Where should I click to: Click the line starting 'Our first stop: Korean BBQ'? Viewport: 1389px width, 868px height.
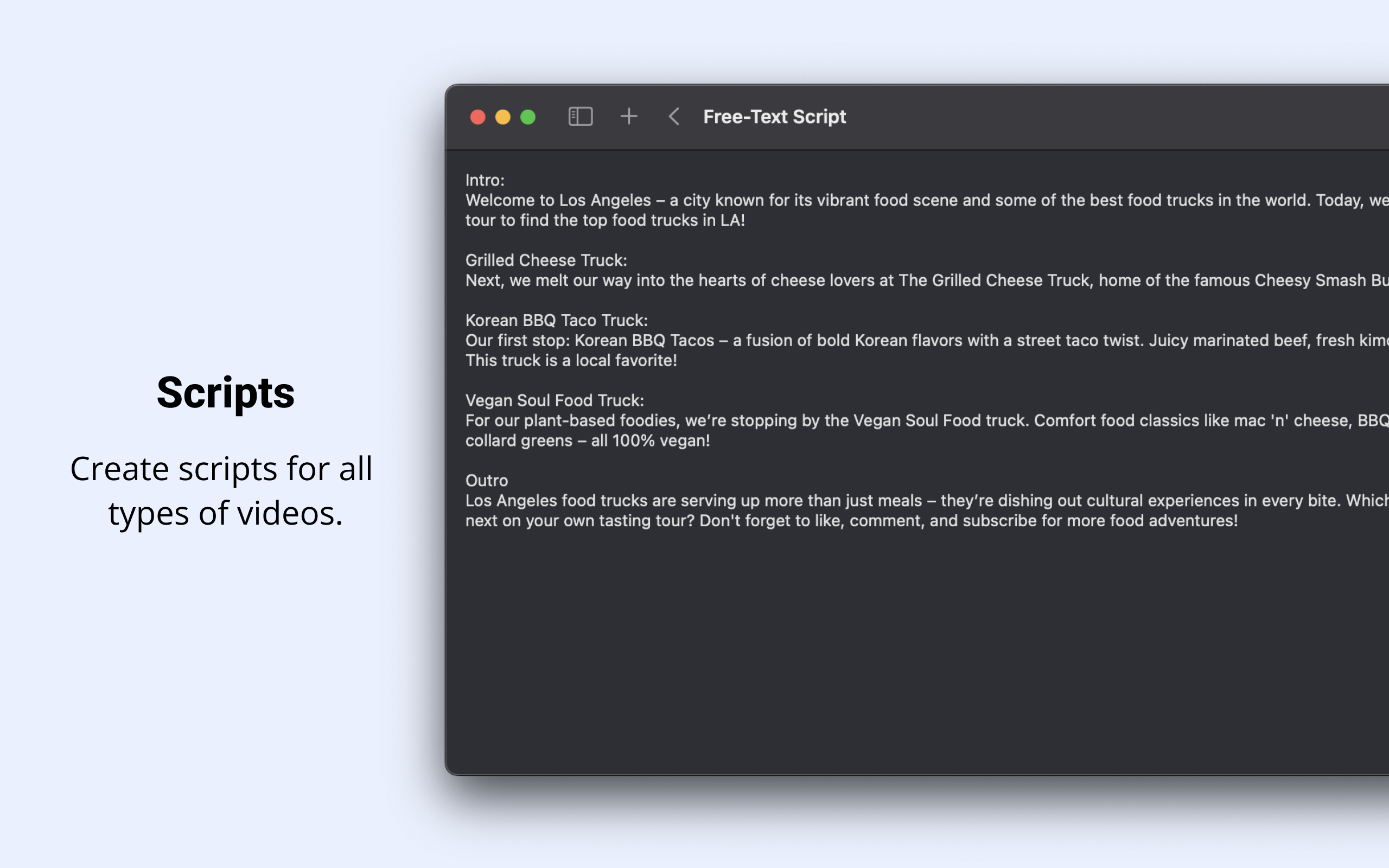(926, 341)
